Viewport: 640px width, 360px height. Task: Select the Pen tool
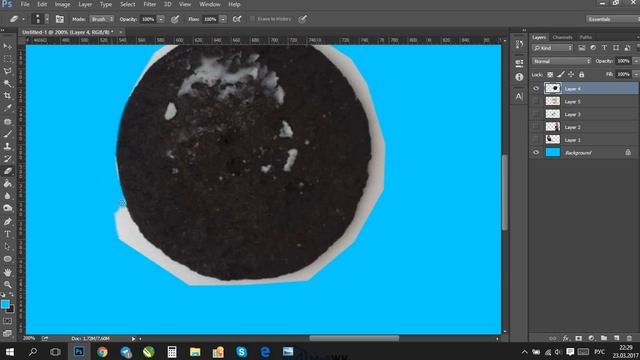[7, 222]
